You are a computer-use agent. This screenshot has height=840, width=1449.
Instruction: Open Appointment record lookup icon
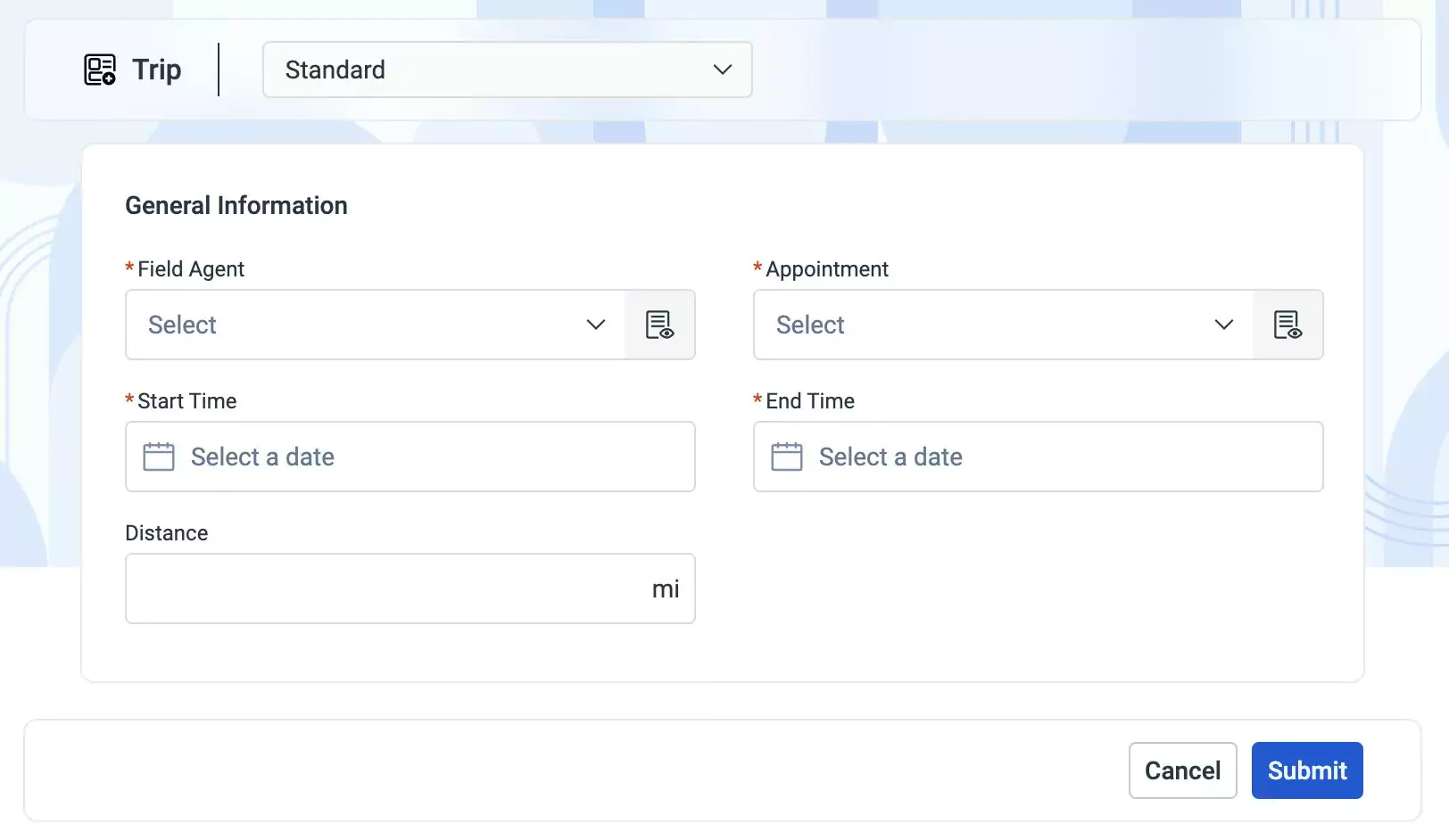coord(1288,325)
